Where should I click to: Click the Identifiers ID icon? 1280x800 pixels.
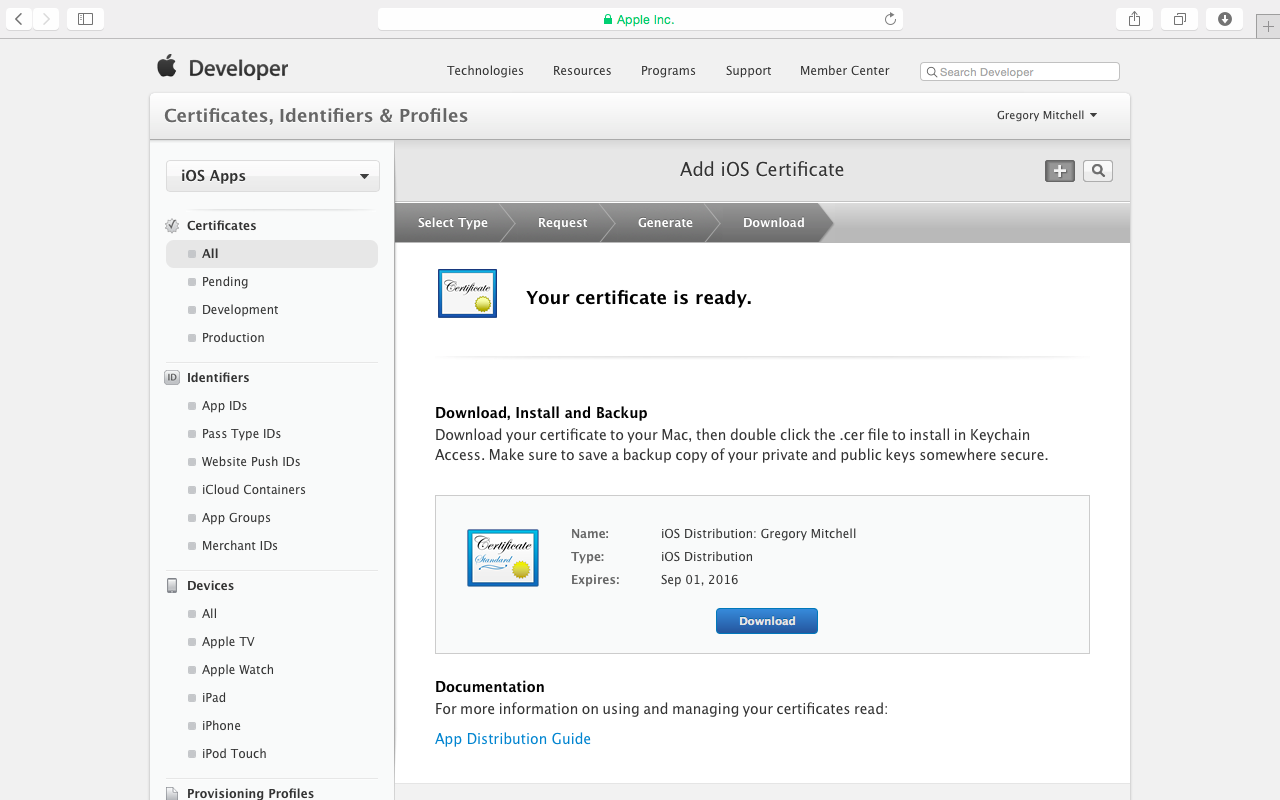click(172, 378)
